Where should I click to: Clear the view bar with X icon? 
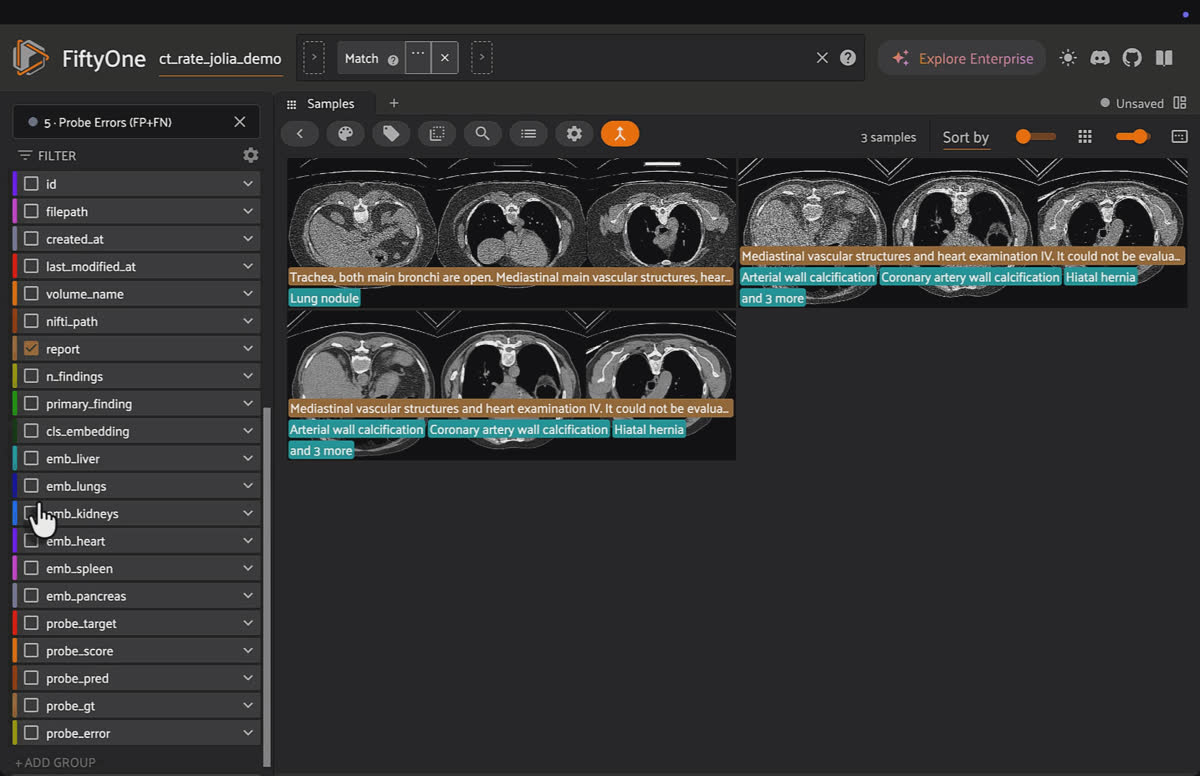point(822,58)
